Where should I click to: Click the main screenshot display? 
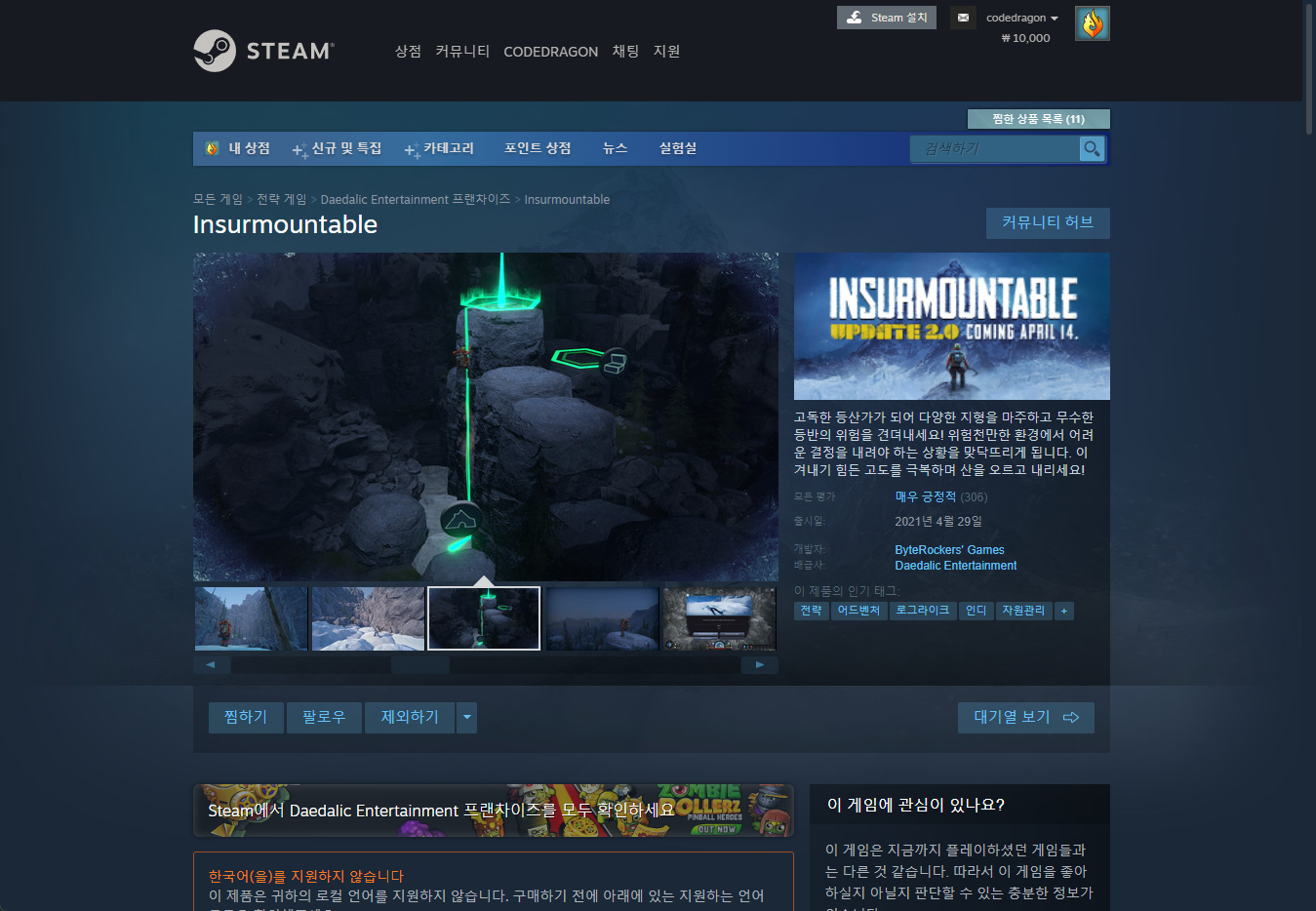486,417
